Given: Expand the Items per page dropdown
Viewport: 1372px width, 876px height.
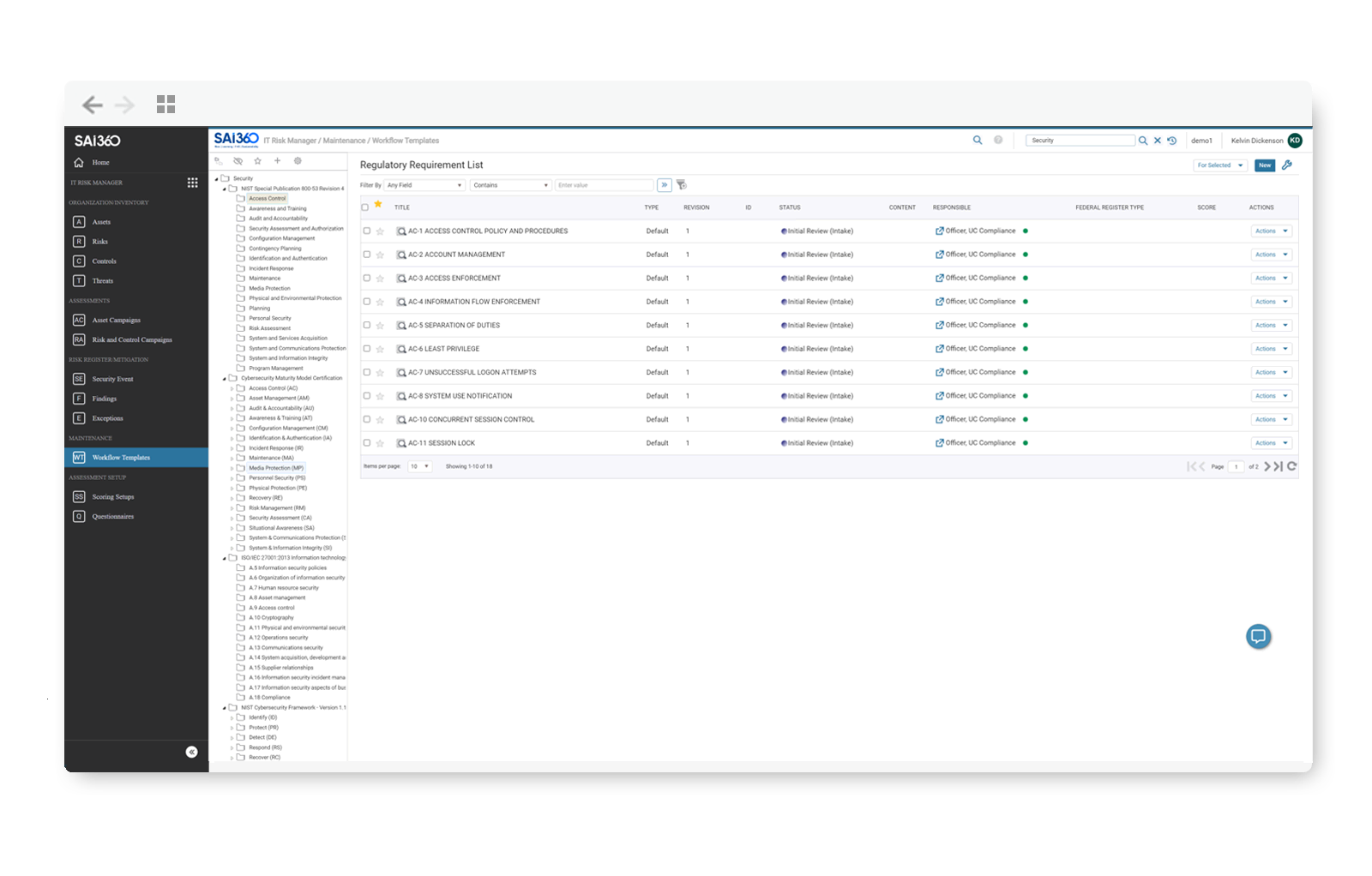Looking at the screenshot, I should (x=419, y=466).
